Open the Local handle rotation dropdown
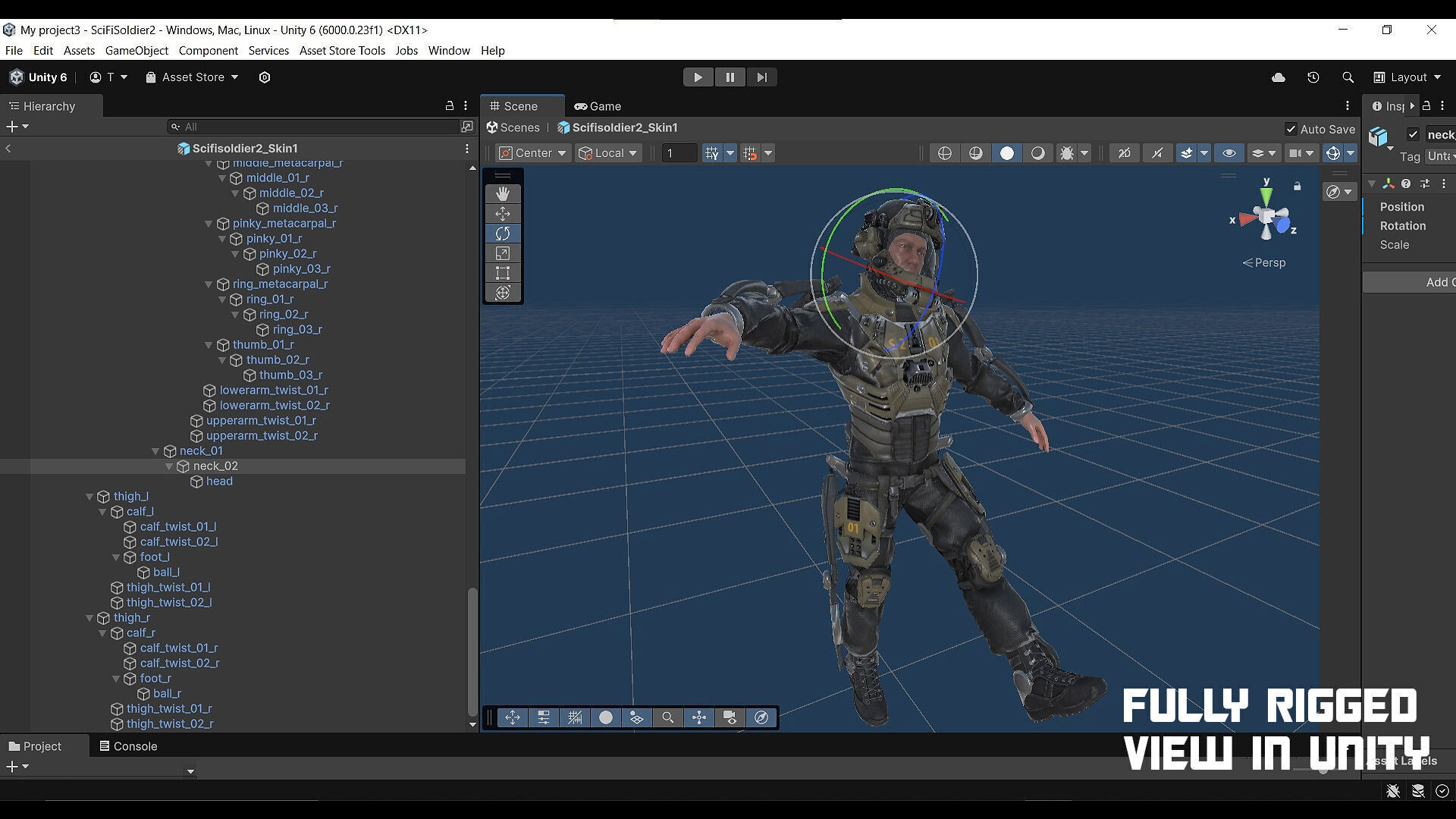This screenshot has height=819, width=1456. (608, 153)
